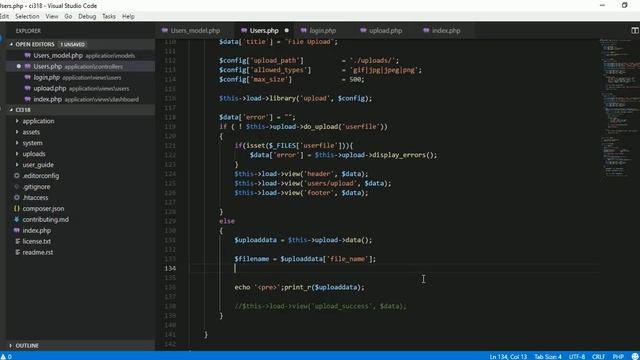
Task: Open license.txt file
Action: pos(37,242)
